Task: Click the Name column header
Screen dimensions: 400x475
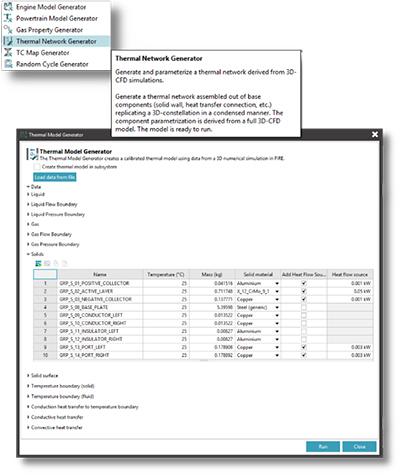Action: [x=100, y=274]
